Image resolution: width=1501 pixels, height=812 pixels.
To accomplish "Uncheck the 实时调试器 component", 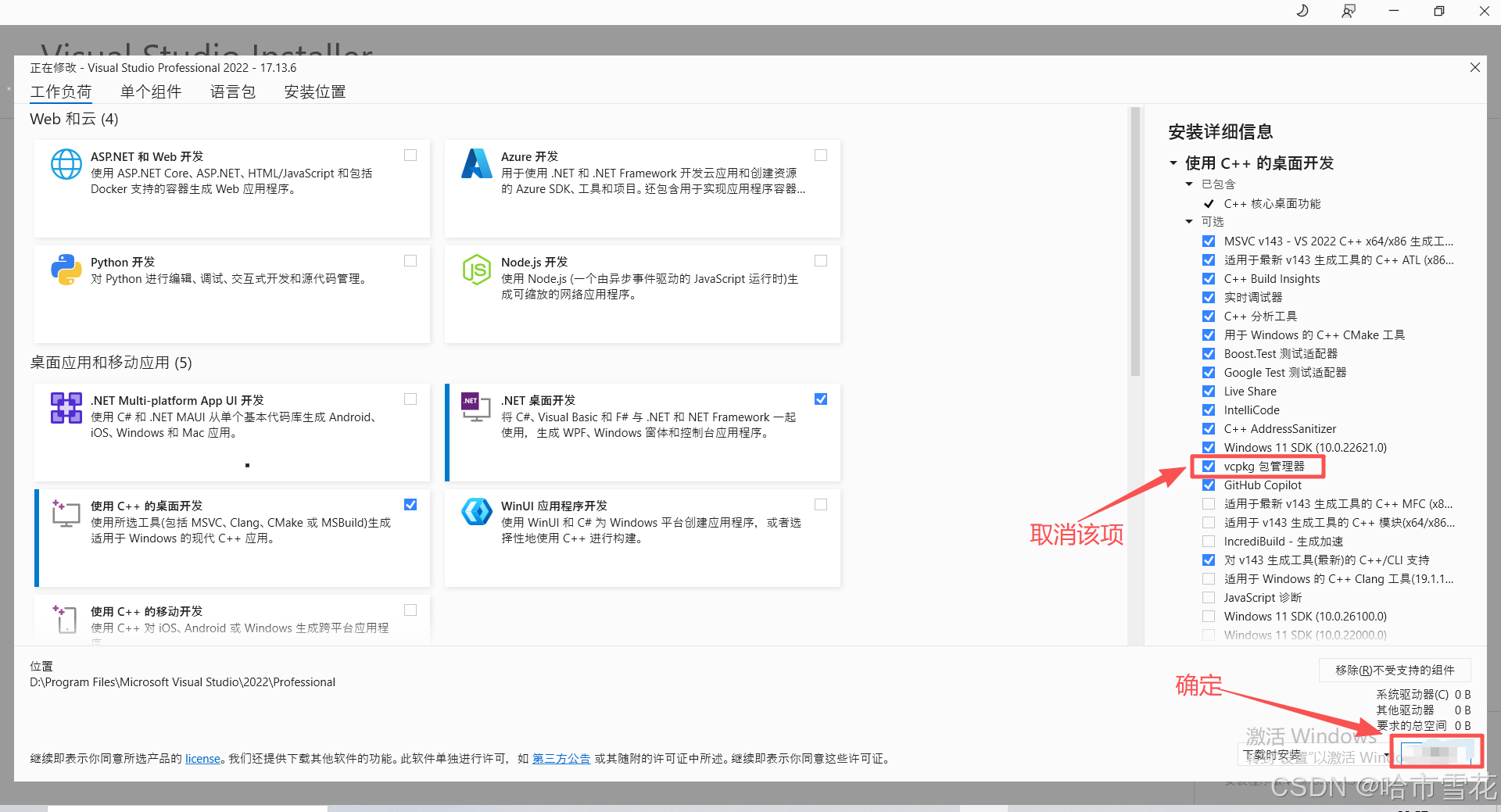I will coord(1209,298).
